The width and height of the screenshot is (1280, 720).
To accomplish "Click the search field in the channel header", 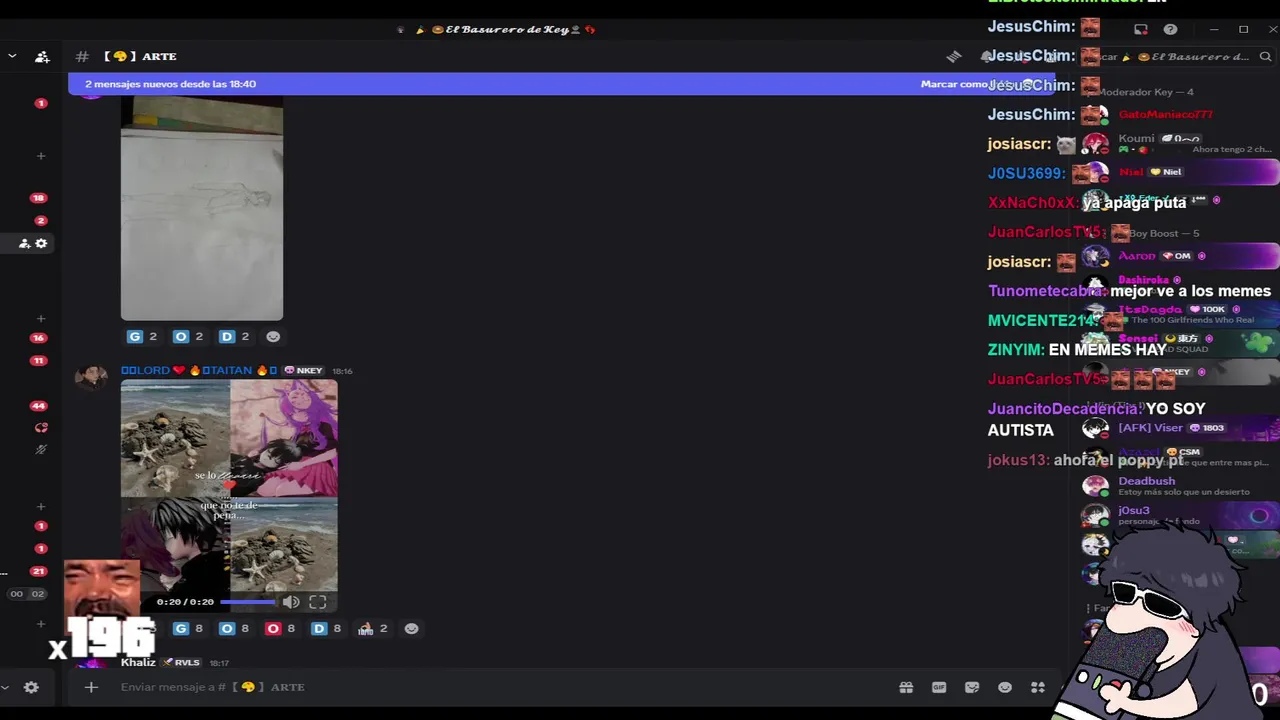I will click(x=1180, y=57).
